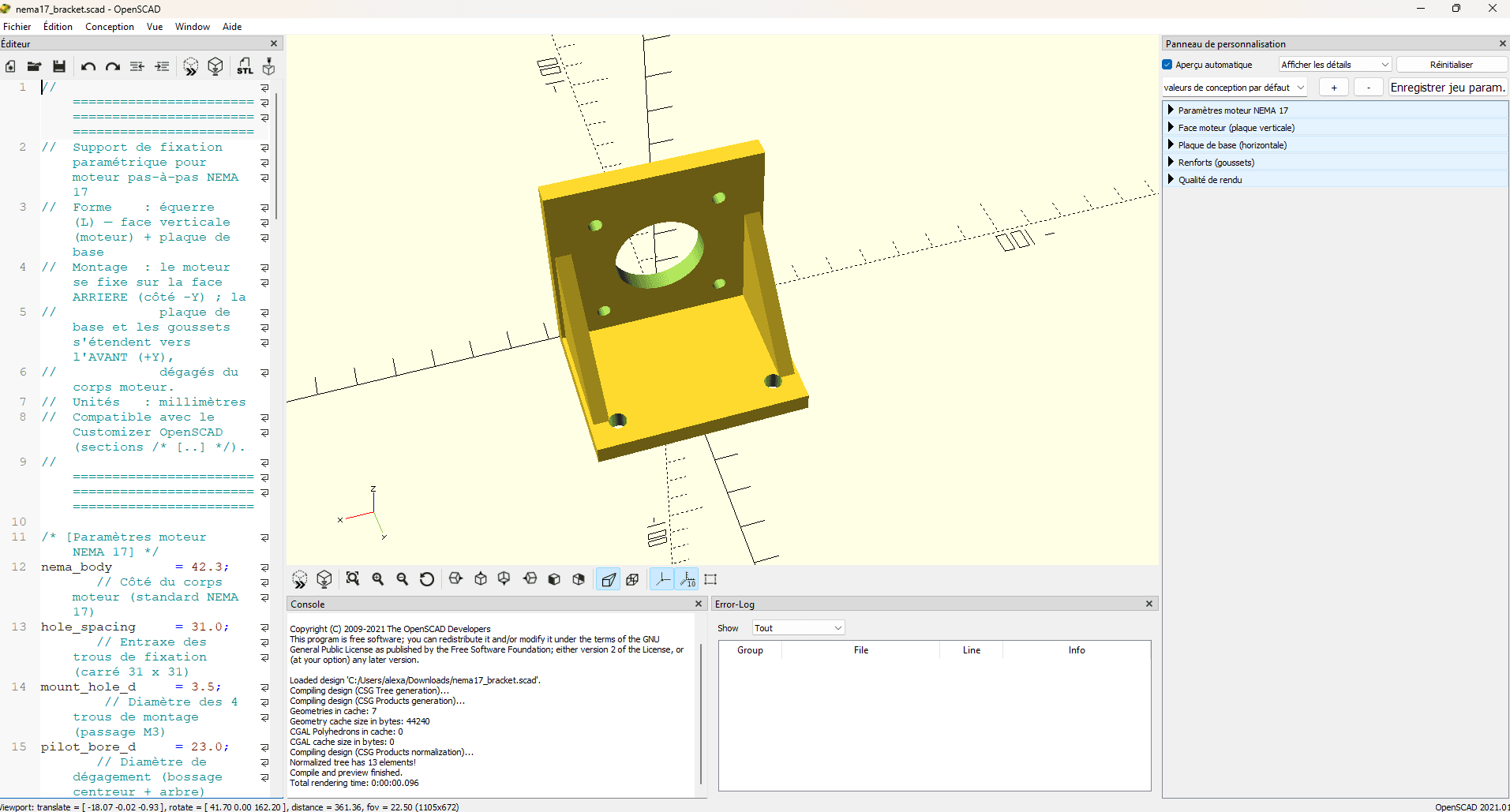Click the Info column header in Error-Log

(1077, 650)
